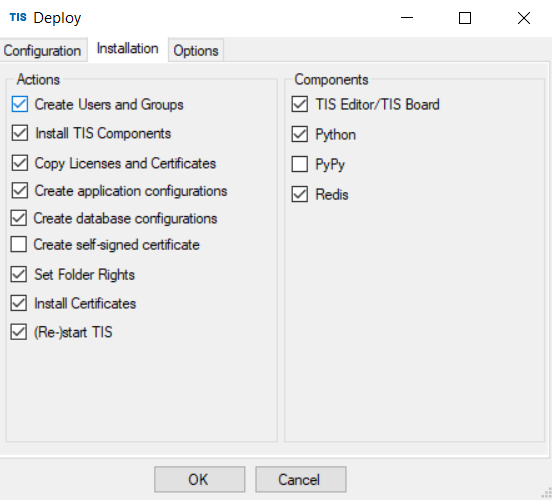The height and width of the screenshot is (500, 552).
Task: Cancel the Deploy dialog
Action: tap(301, 479)
